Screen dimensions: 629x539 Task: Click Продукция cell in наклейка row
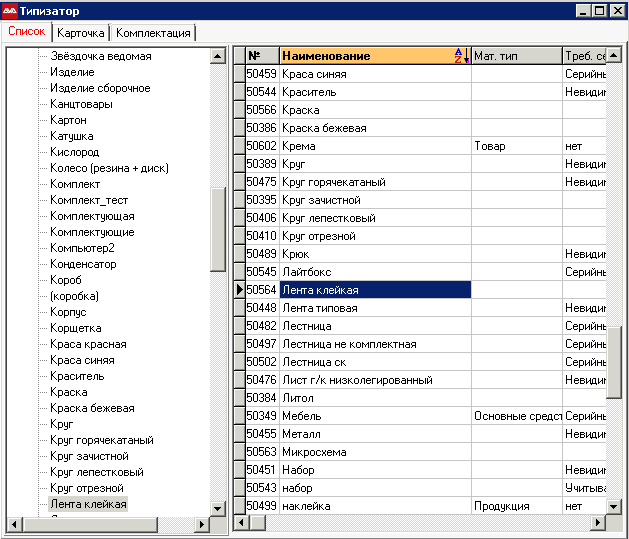(517, 506)
